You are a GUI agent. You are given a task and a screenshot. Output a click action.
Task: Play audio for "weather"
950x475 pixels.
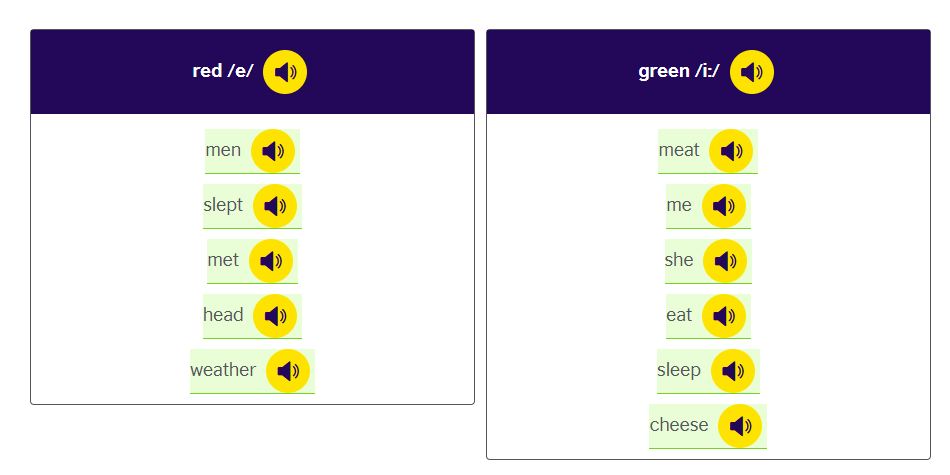[288, 371]
